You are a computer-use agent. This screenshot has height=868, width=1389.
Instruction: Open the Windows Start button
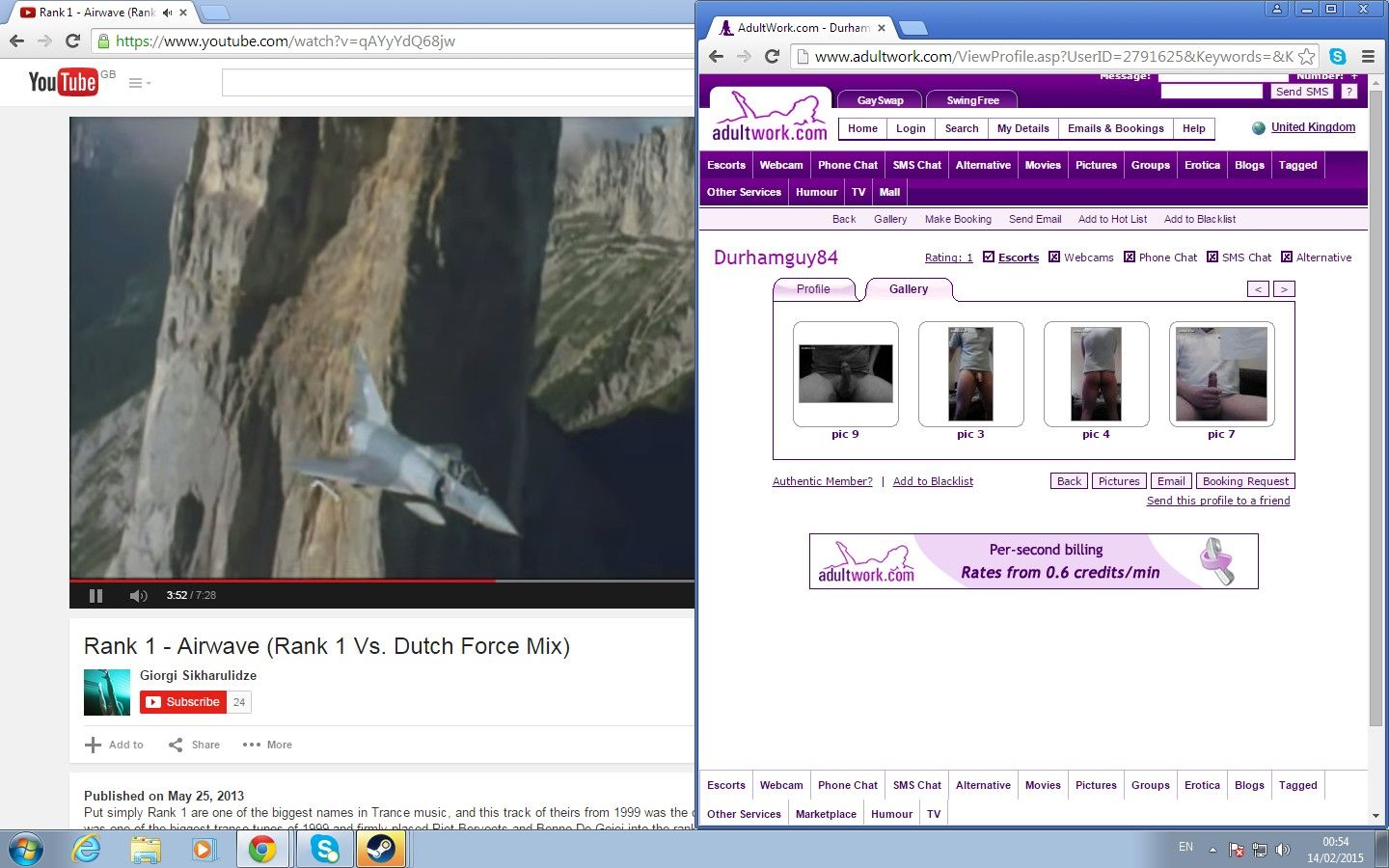pos(26,850)
